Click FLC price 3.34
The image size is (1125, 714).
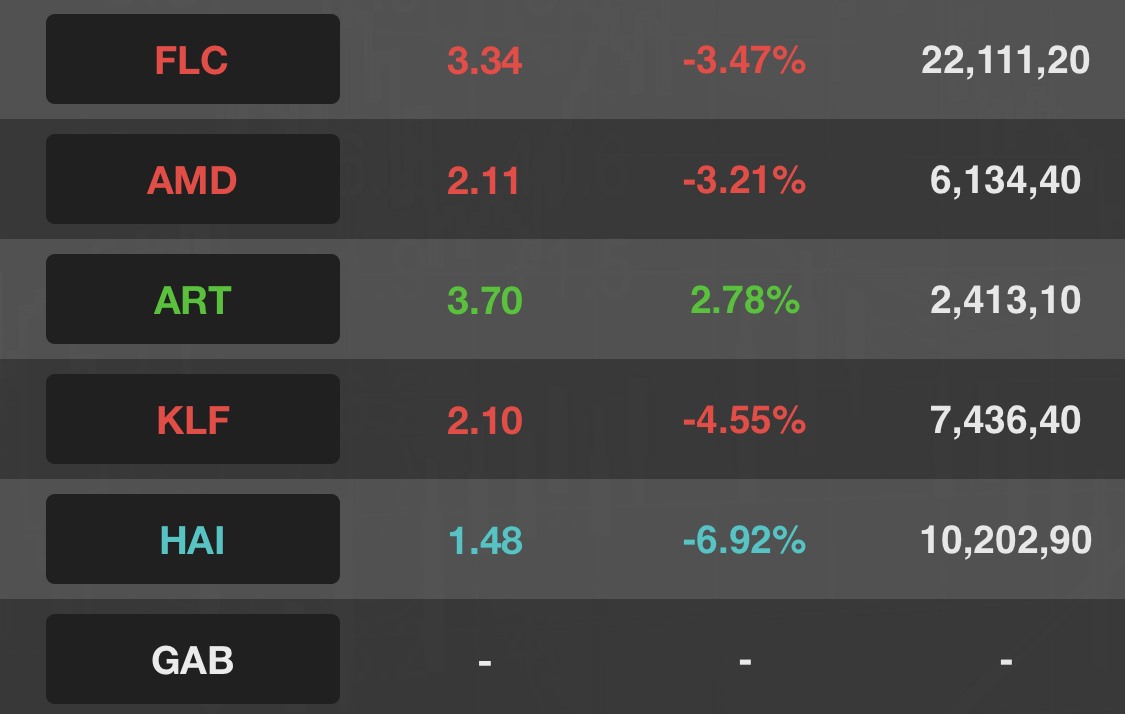485,61
